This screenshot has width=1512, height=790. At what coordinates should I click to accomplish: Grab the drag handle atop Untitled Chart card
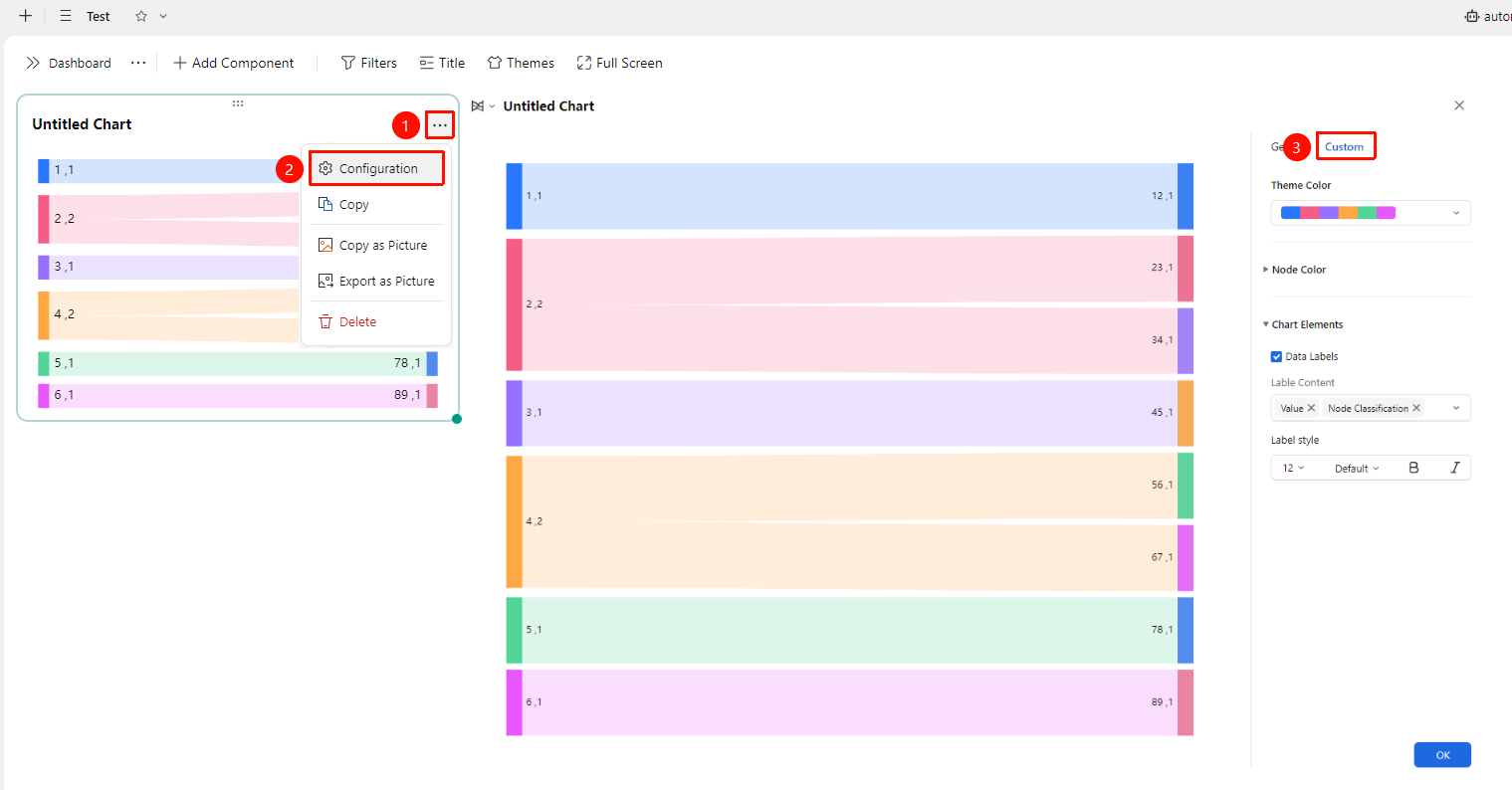[238, 103]
